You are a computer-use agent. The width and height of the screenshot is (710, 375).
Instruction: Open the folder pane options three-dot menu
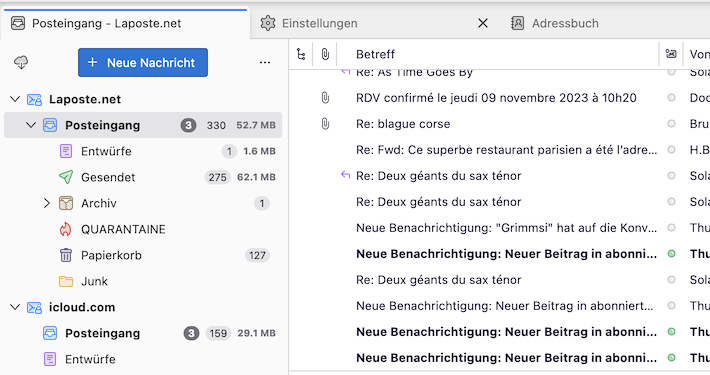click(x=265, y=62)
